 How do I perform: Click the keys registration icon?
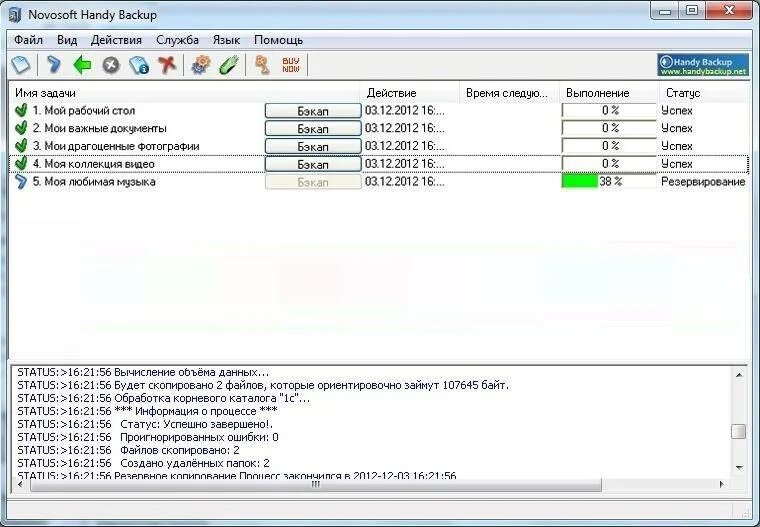click(x=262, y=65)
